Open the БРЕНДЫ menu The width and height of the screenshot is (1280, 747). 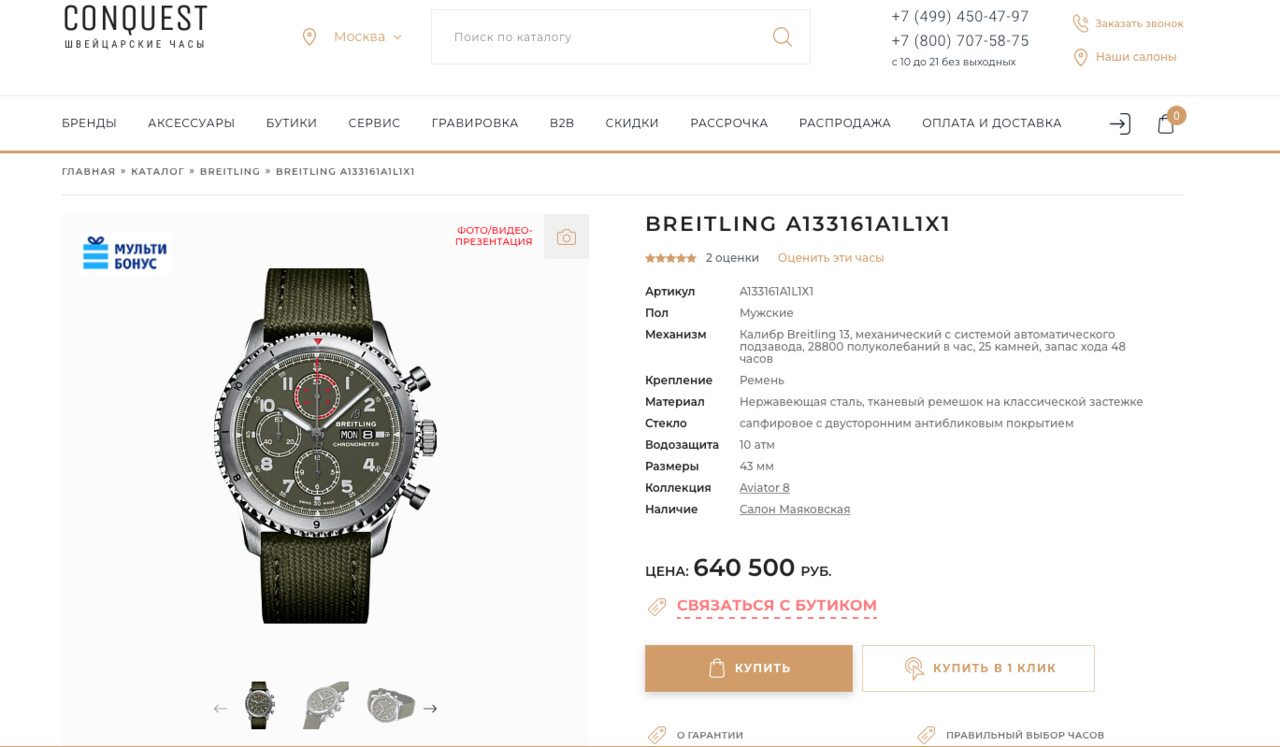[89, 123]
